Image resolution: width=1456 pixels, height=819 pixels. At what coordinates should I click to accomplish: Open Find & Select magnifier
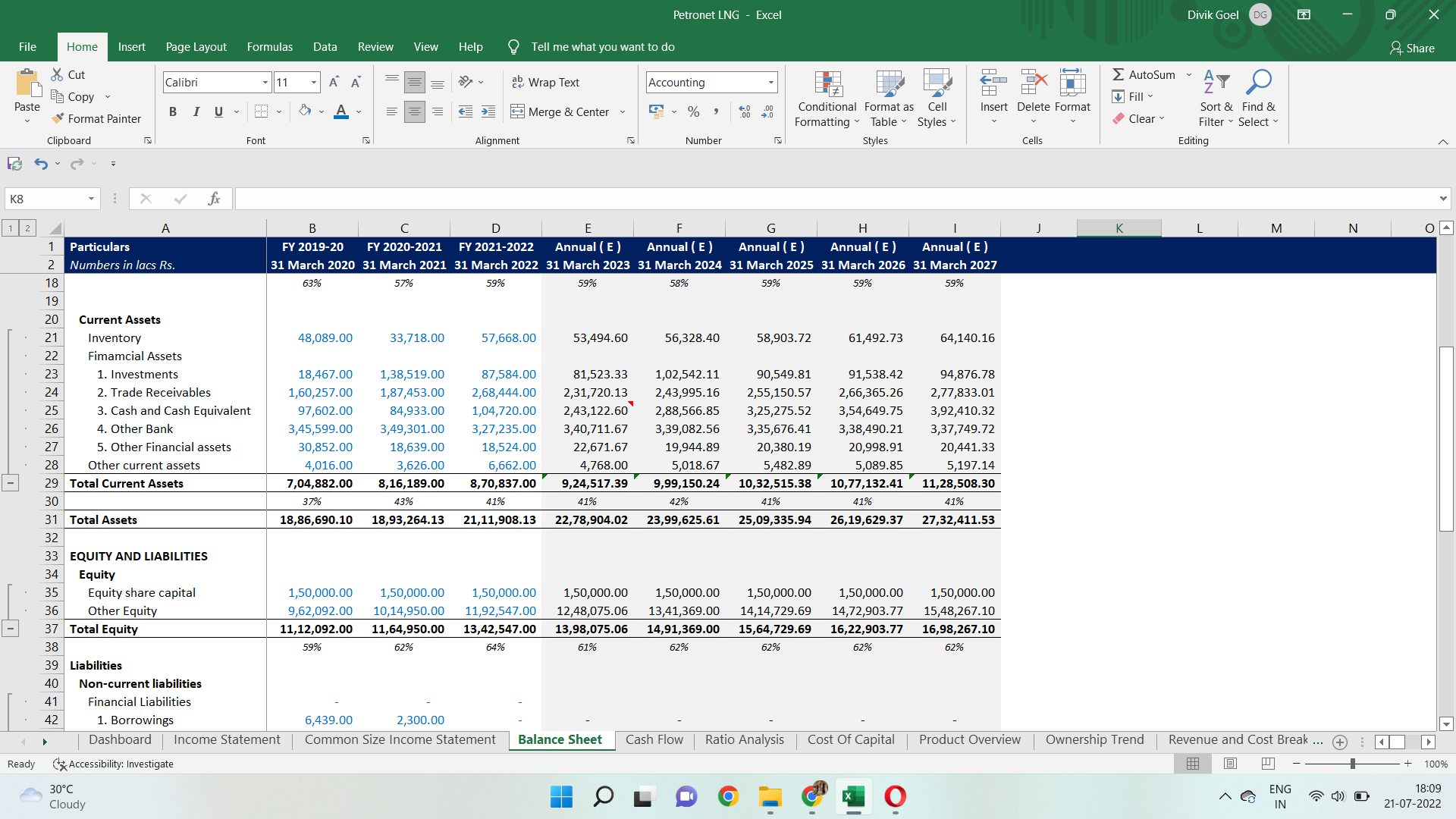1258,99
